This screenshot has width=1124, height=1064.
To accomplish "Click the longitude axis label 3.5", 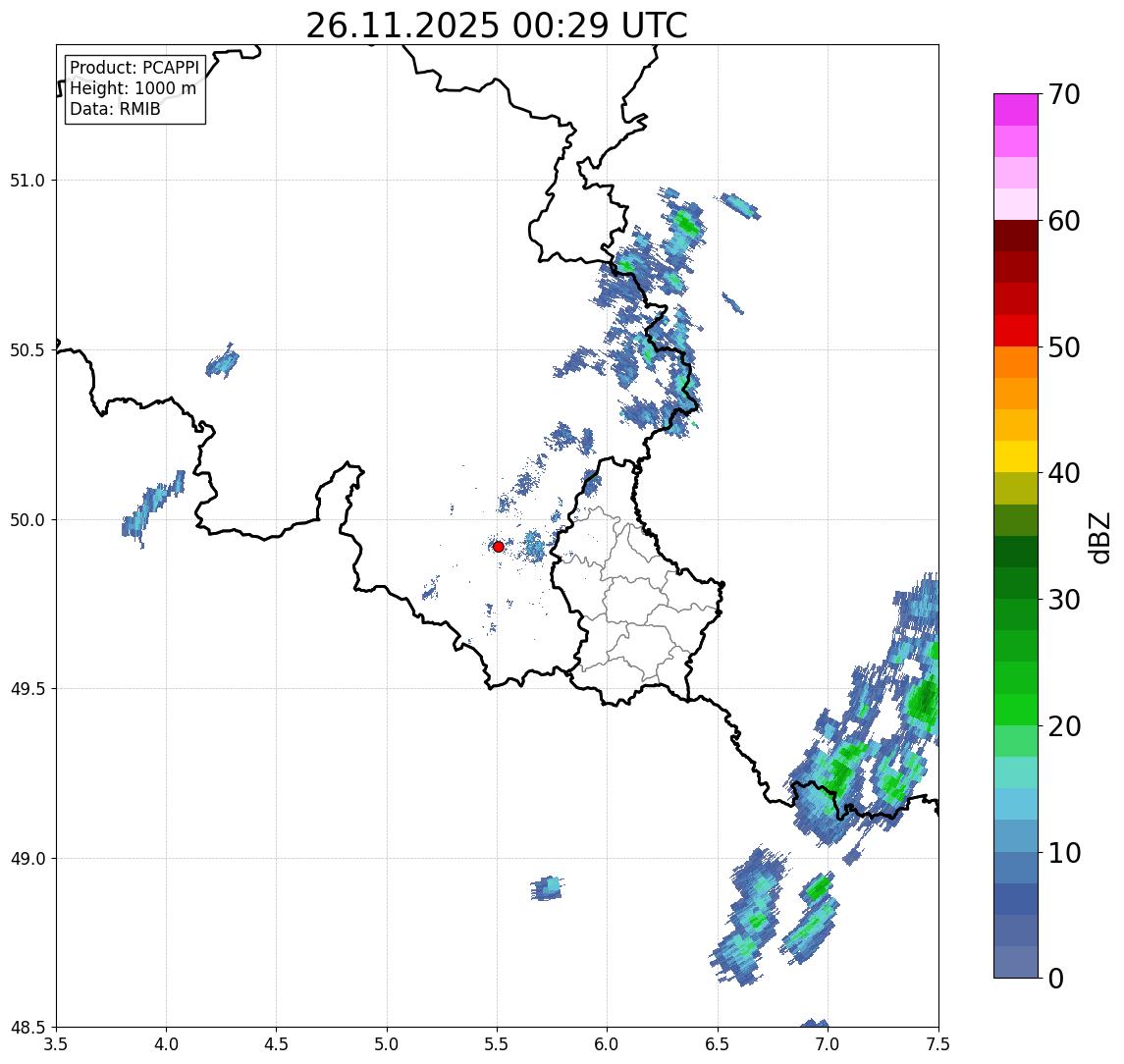I will click(x=56, y=1043).
